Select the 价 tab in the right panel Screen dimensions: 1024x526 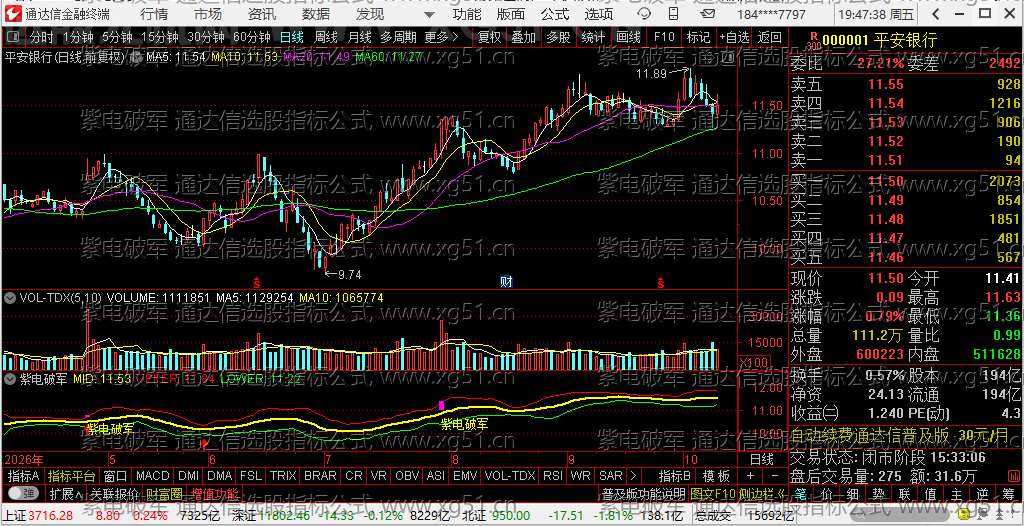click(827, 492)
